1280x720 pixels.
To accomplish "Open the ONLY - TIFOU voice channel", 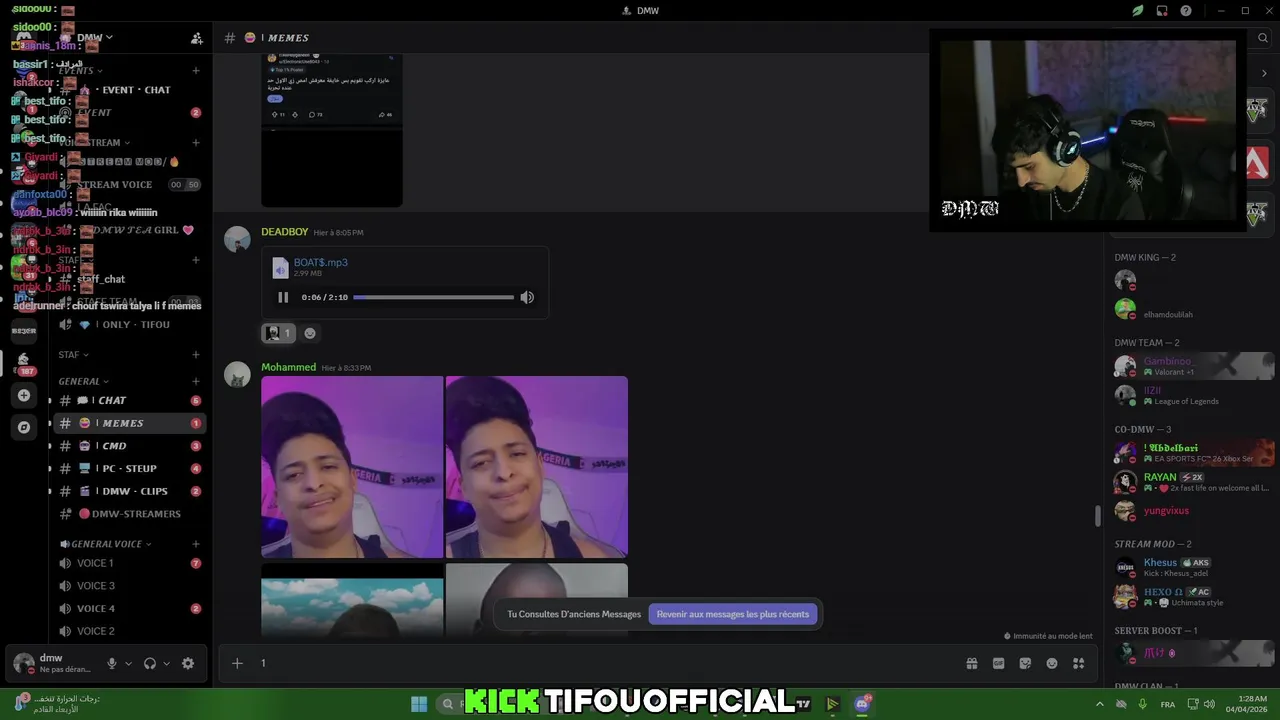I will click(x=129, y=325).
